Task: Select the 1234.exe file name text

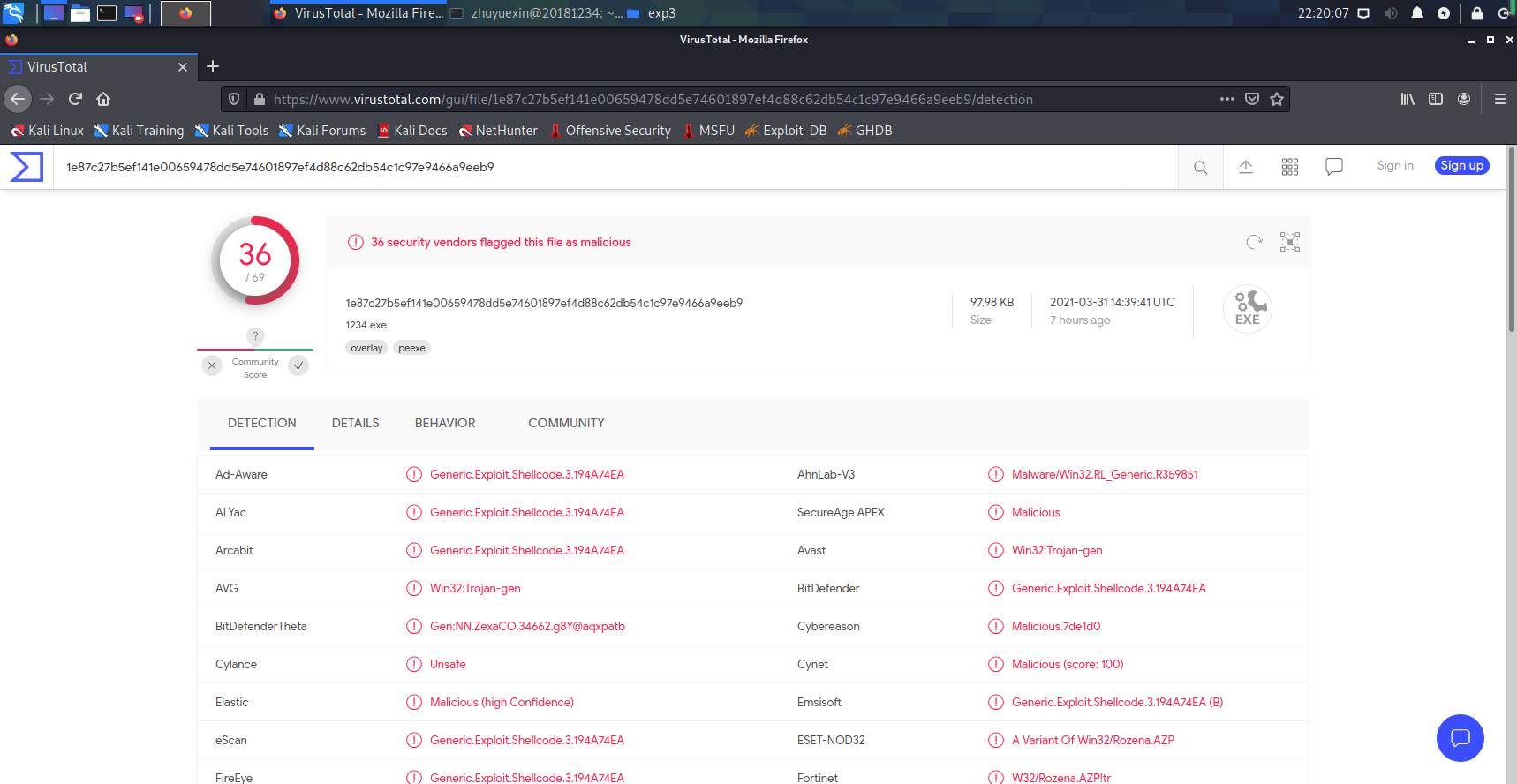Action: point(366,325)
